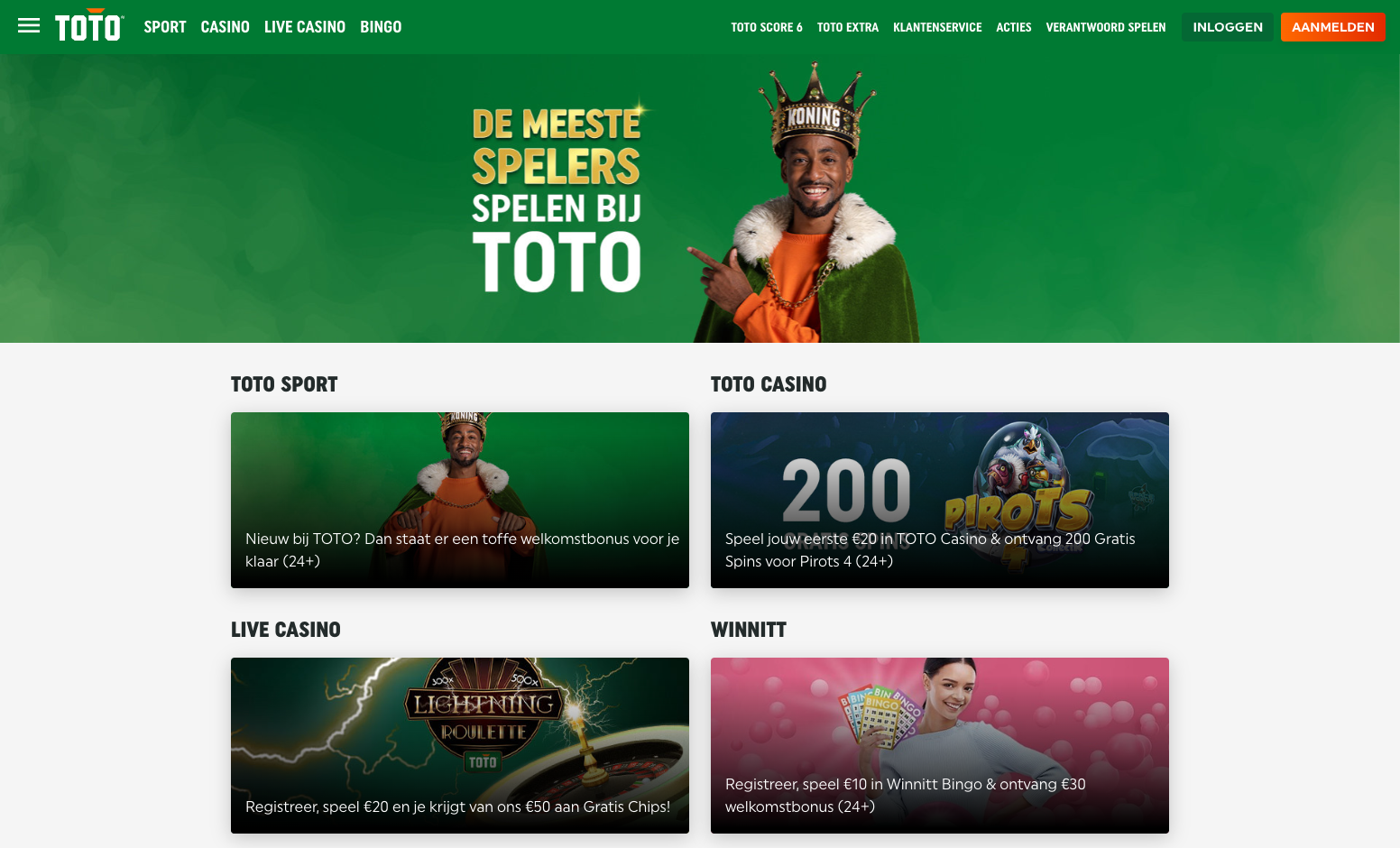Open the Winnitt Bingo welcome bonus card
The image size is (1400, 848).
click(940, 745)
